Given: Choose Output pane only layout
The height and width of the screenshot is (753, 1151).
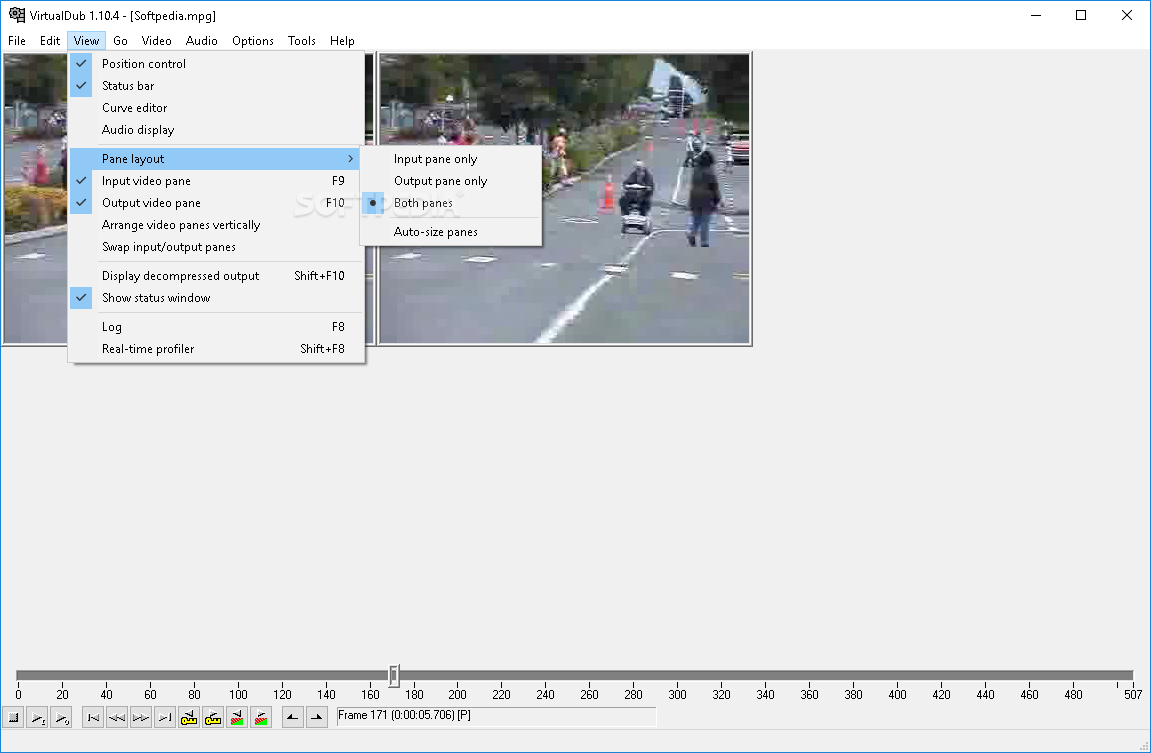Looking at the screenshot, I should [451, 181].
